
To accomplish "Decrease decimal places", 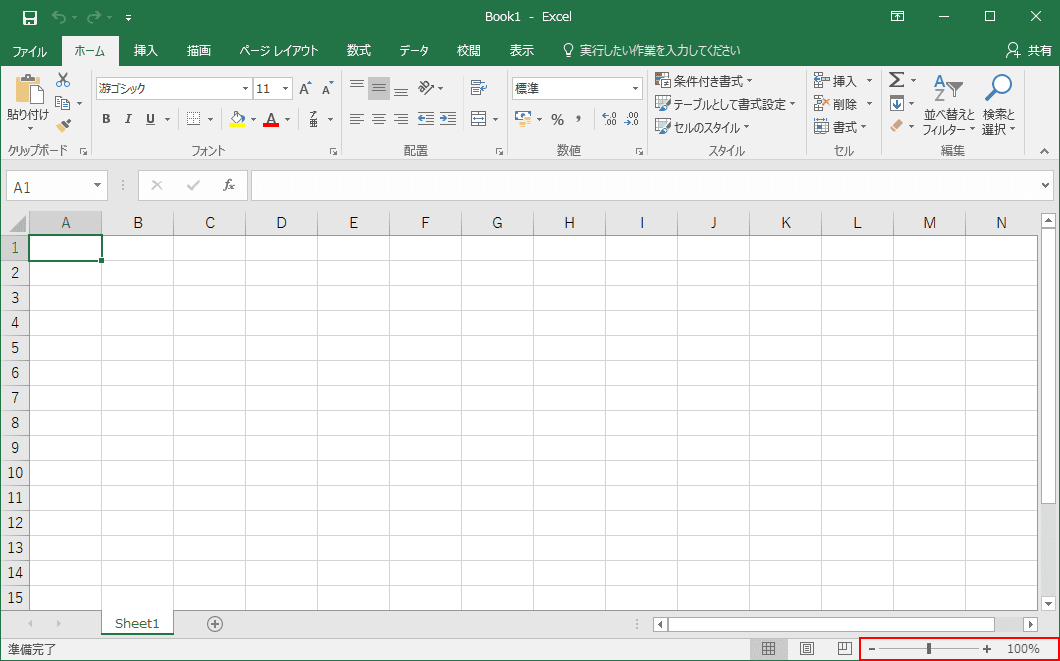I will click(x=631, y=119).
